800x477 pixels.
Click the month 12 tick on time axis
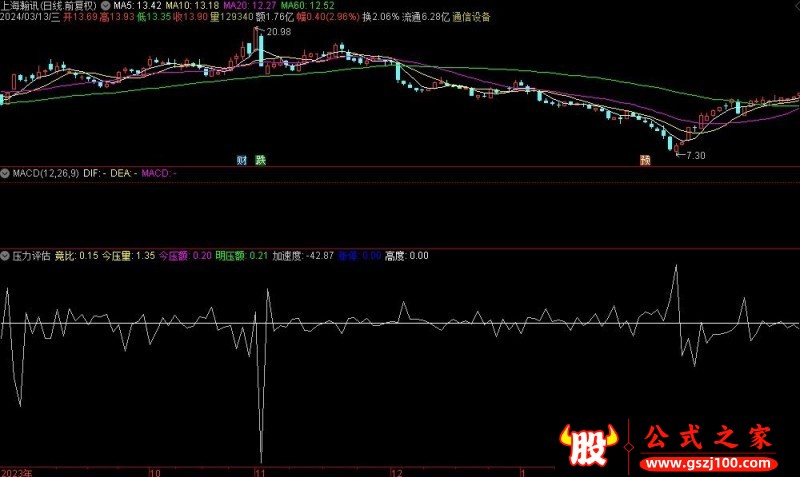(396, 472)
